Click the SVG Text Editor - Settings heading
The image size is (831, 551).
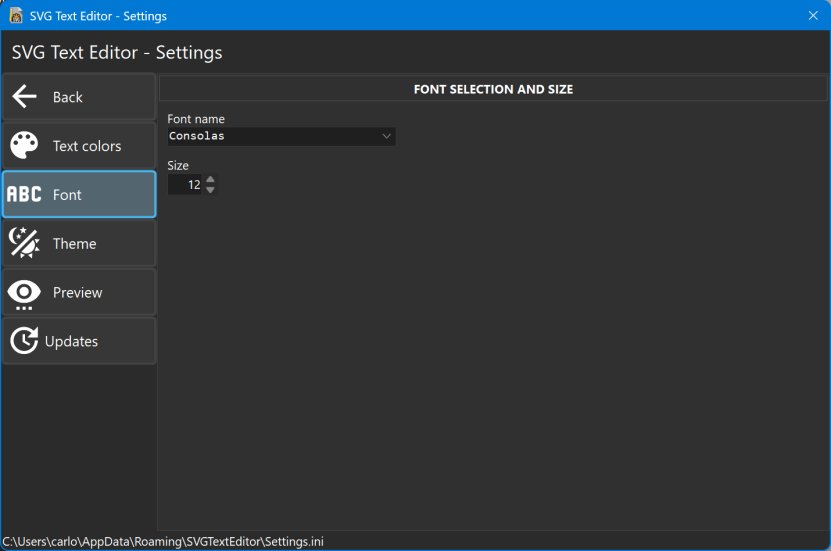pos(117,52)
